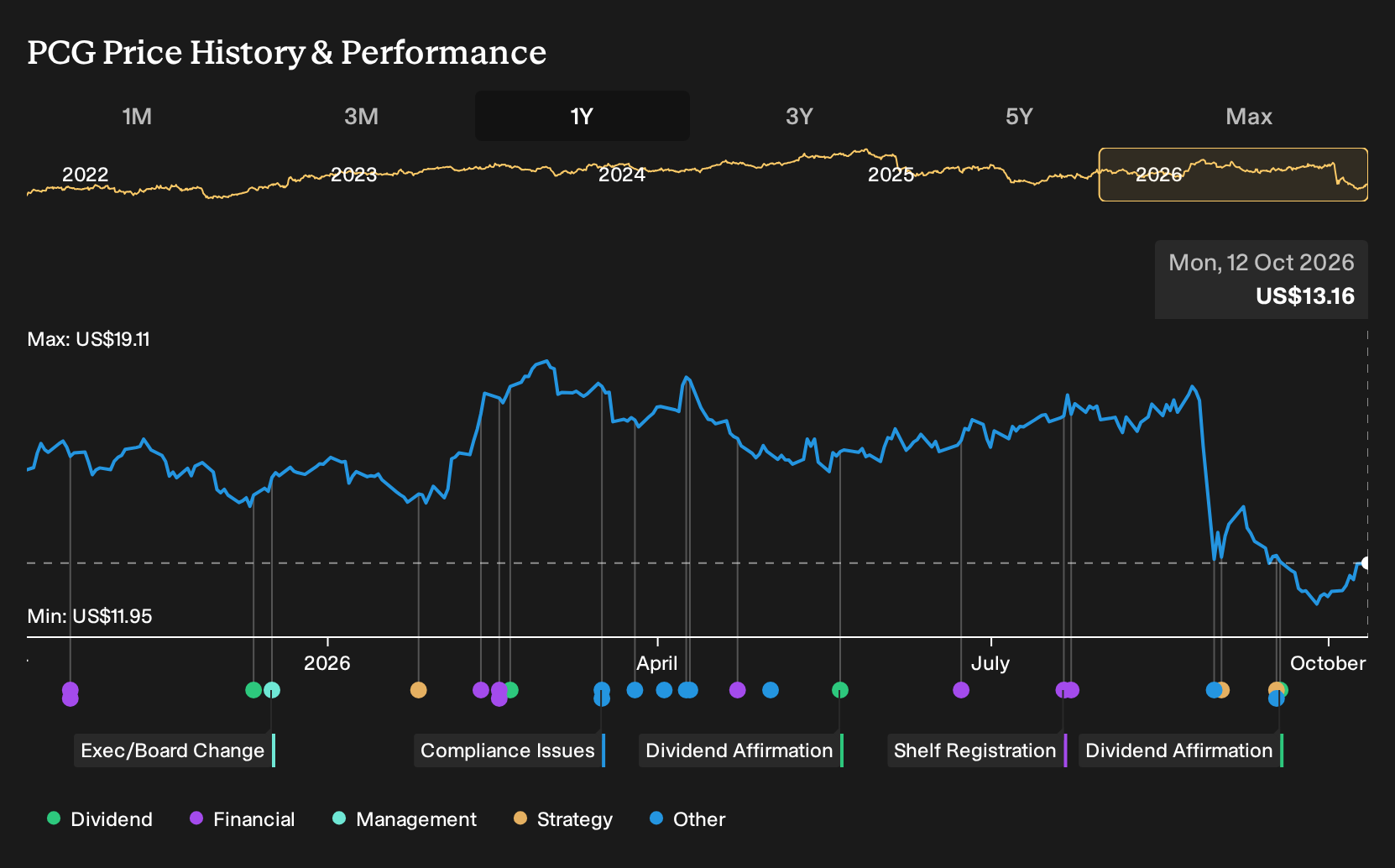The height and width of the screenshot is (868, 1395).
Task: Jump to 2024 in the overview sparkline
Action: [x=622, y=175]
